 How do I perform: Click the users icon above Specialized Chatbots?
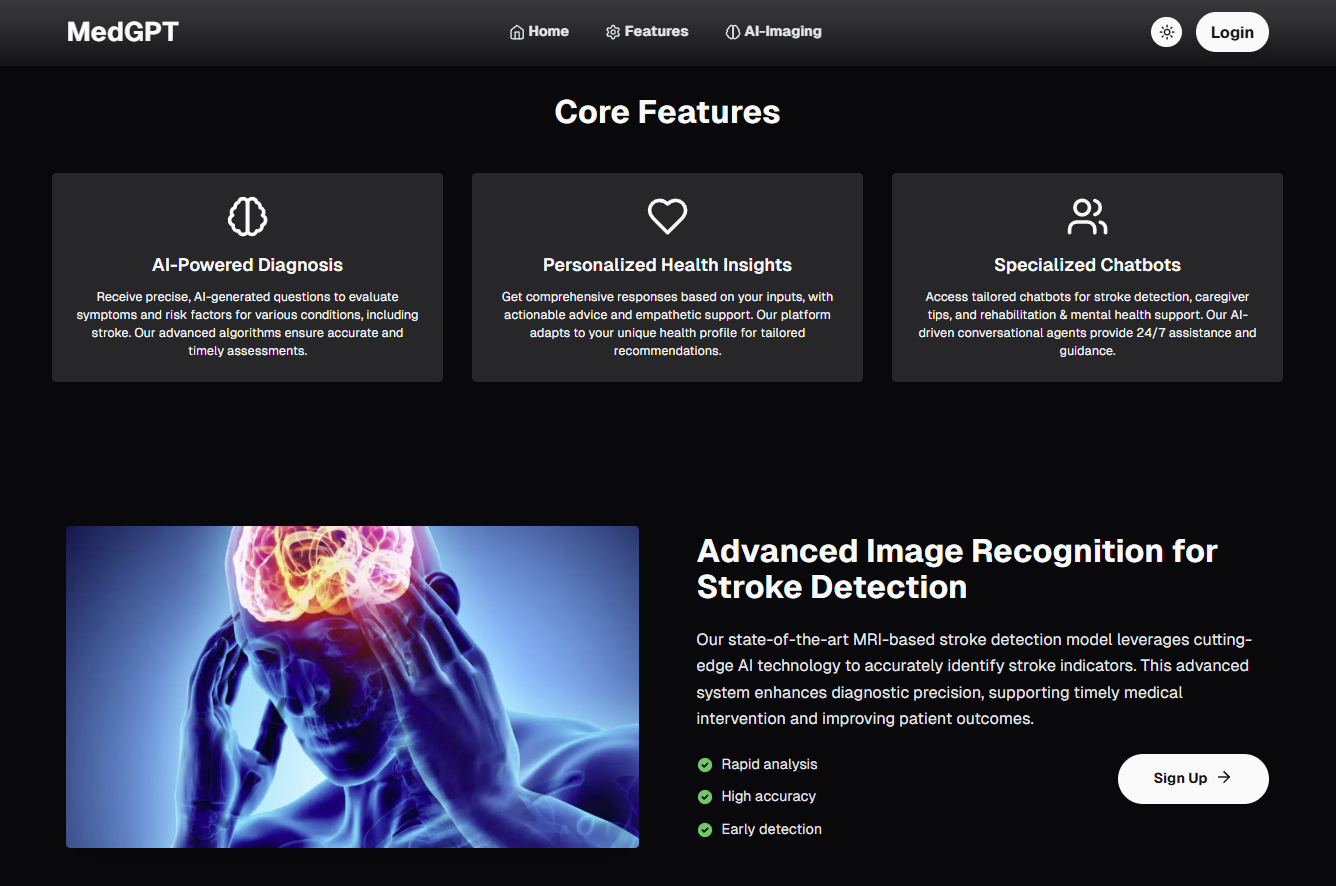1087,216
